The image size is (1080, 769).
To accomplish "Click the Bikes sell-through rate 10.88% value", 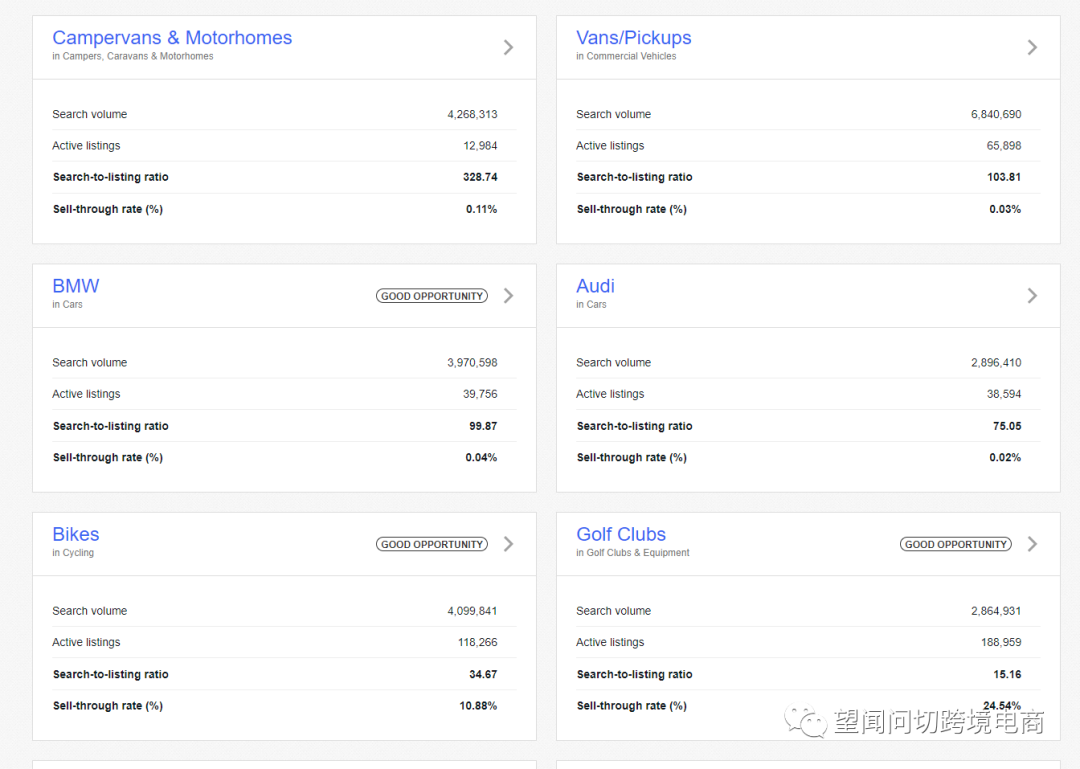I will coord(478,706).
